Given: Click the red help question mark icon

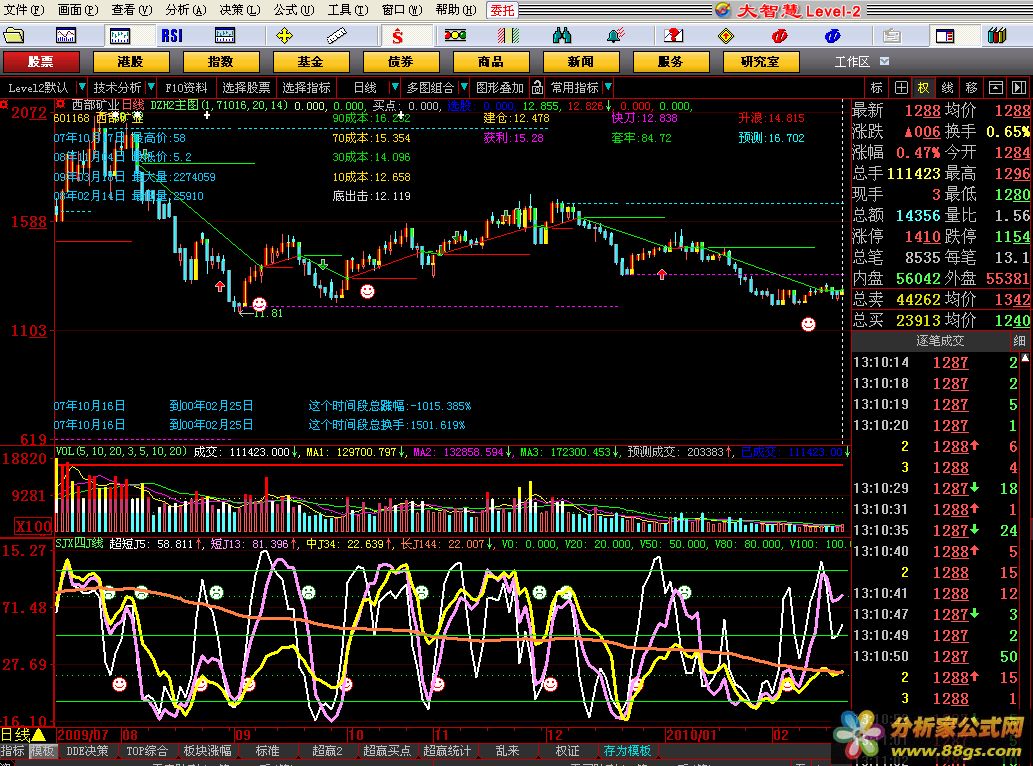Looking at the screenshot, I should pos(673,36).
